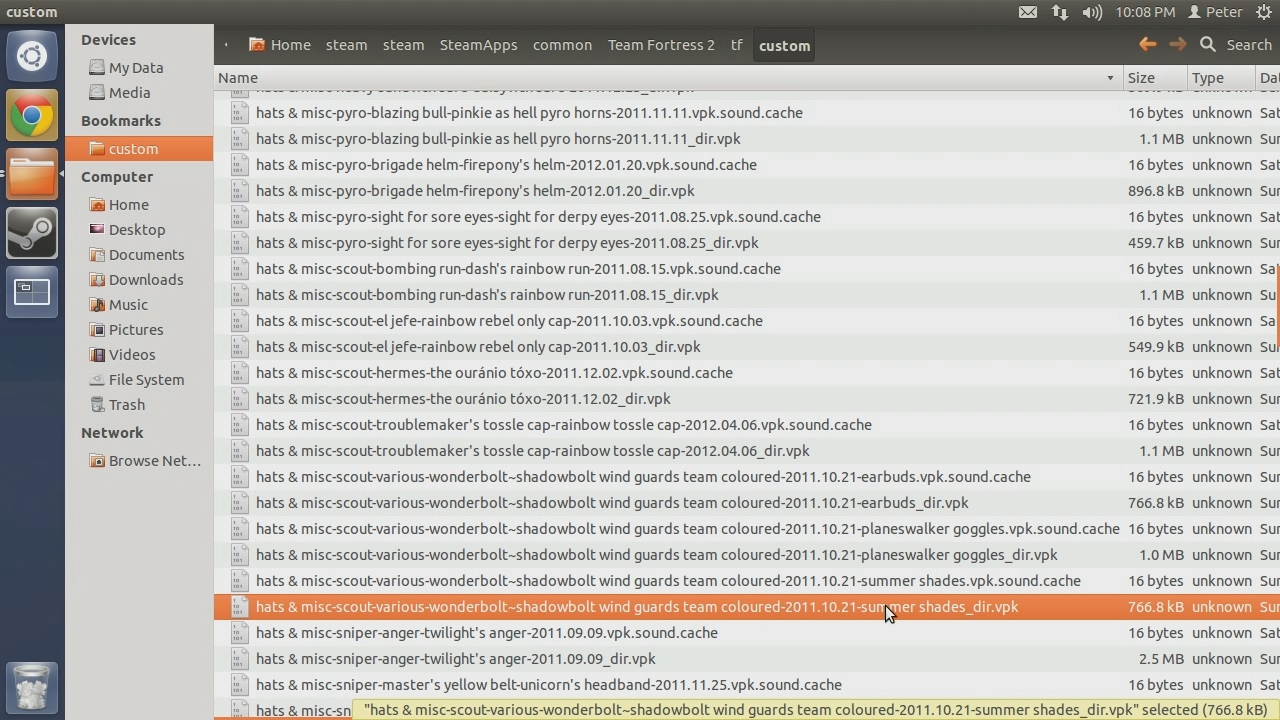
Task: Select blazing bull pinkie horns _dir.vpk file
Action: click(x=498, y=139)
